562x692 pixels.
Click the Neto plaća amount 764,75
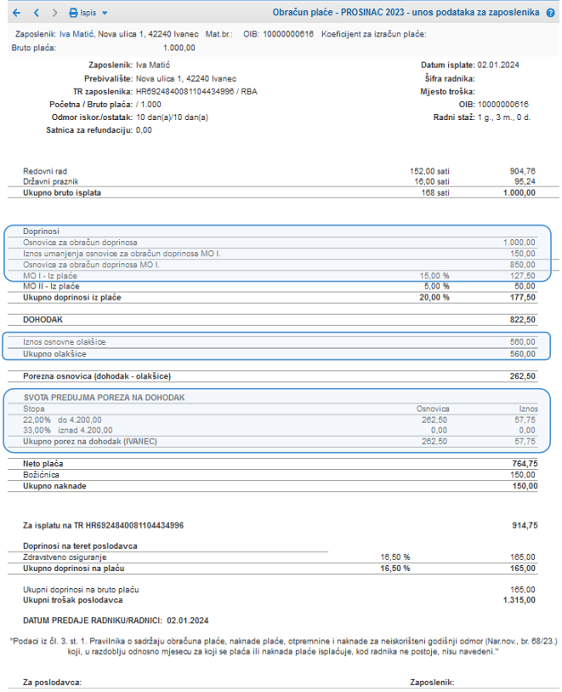tap(525, 464)
